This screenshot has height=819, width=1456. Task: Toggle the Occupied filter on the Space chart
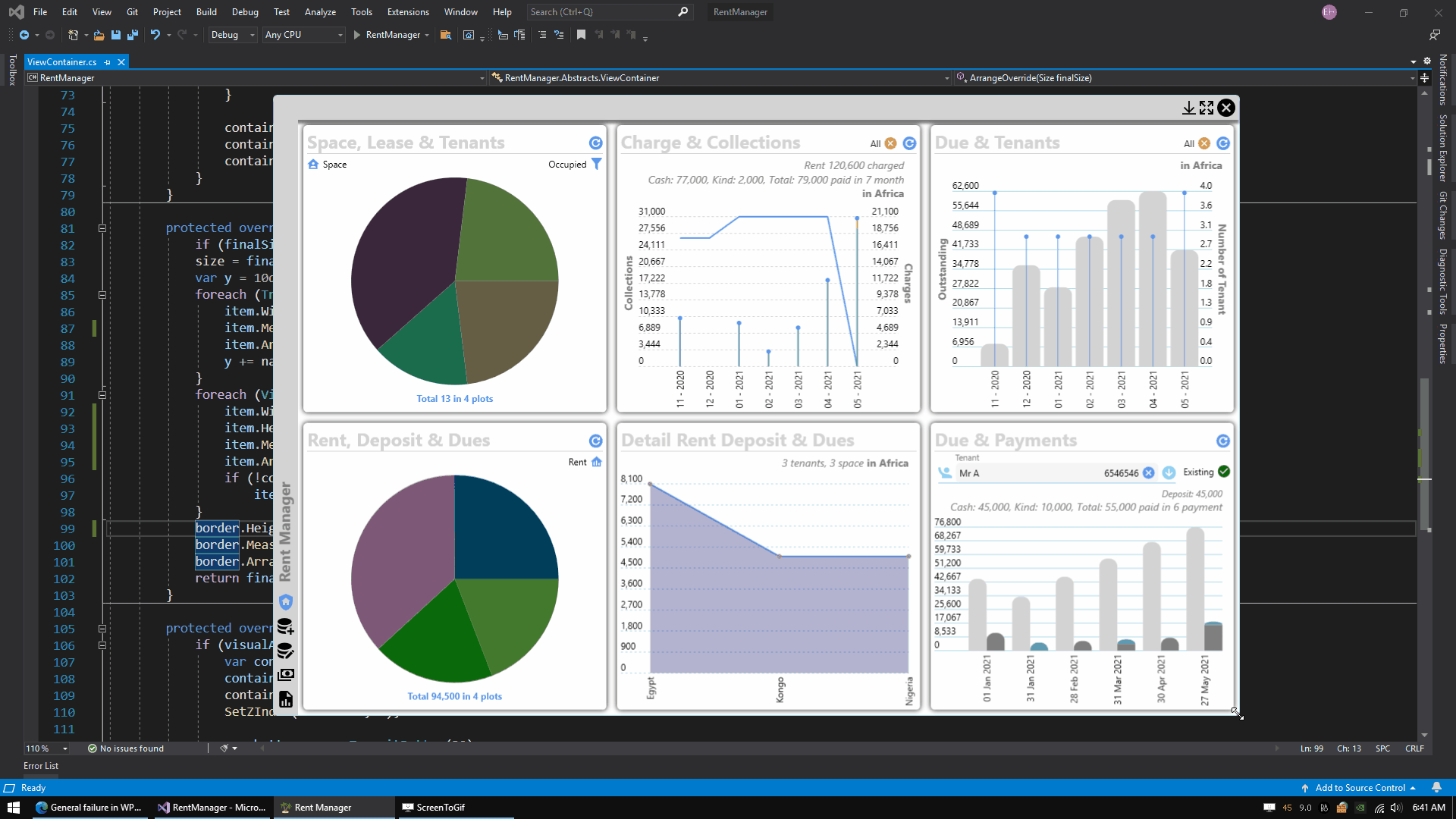click(x=597, y=165)
